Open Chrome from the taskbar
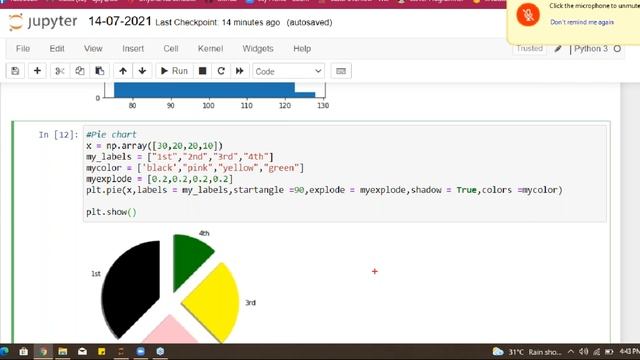Screen dimensions: 640x360 click(x=43, y=351)
